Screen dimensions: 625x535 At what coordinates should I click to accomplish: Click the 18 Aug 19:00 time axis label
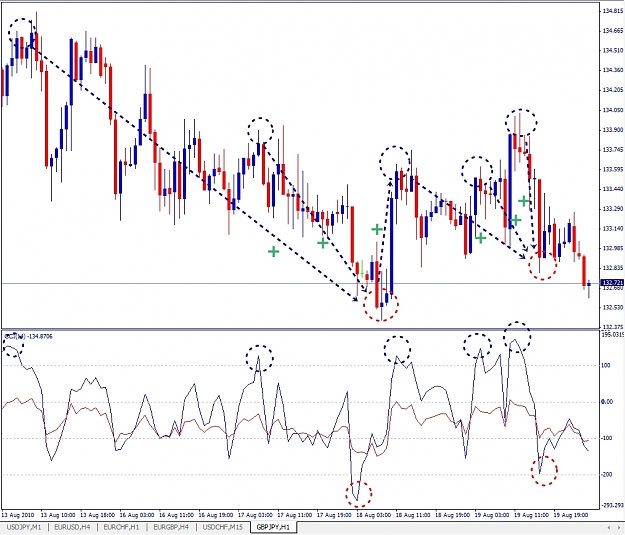453,515
